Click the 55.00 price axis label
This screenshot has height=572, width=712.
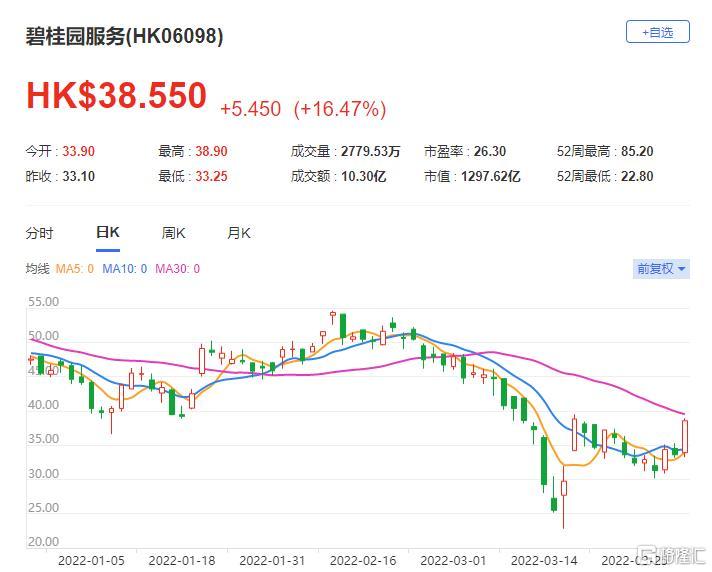point(43,301)
